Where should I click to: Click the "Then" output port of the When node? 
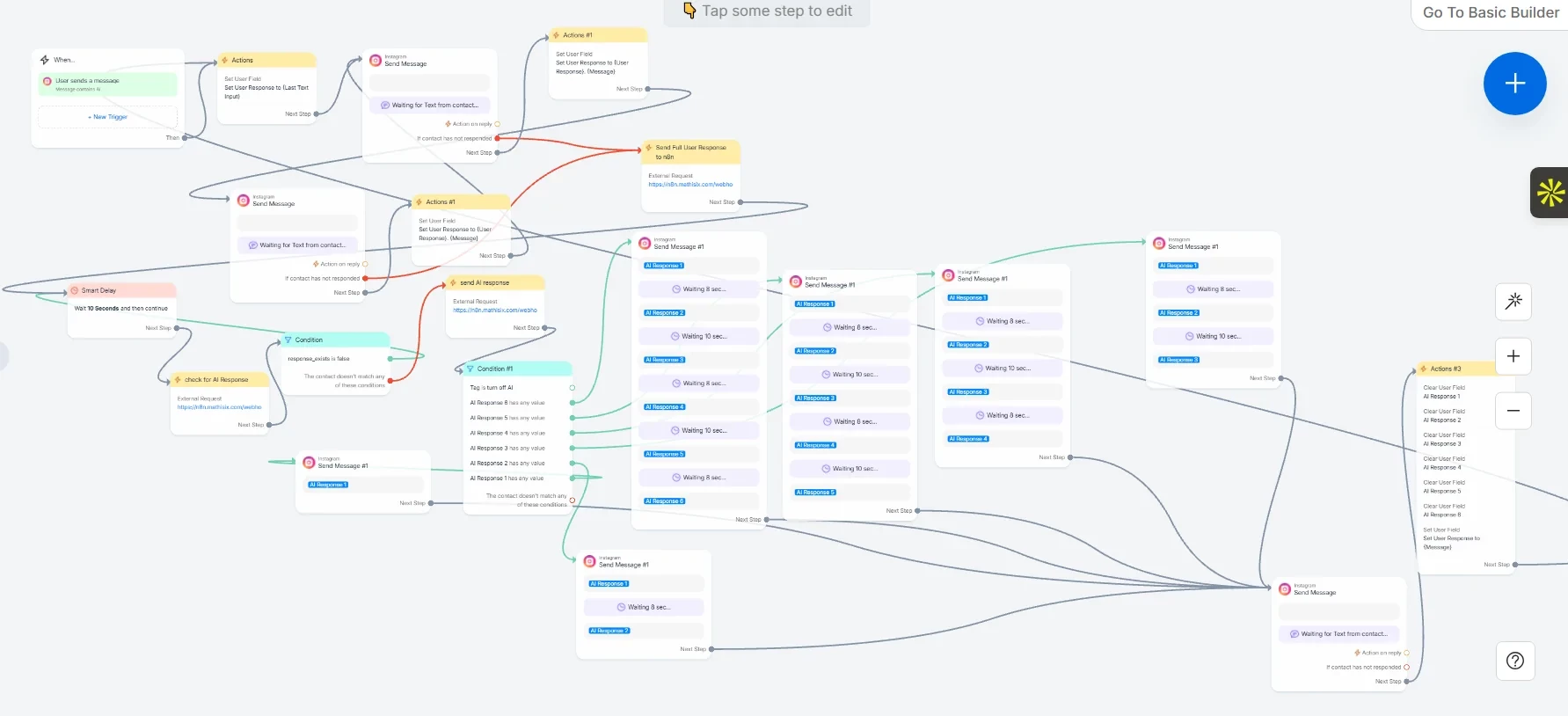pos(185,138)
